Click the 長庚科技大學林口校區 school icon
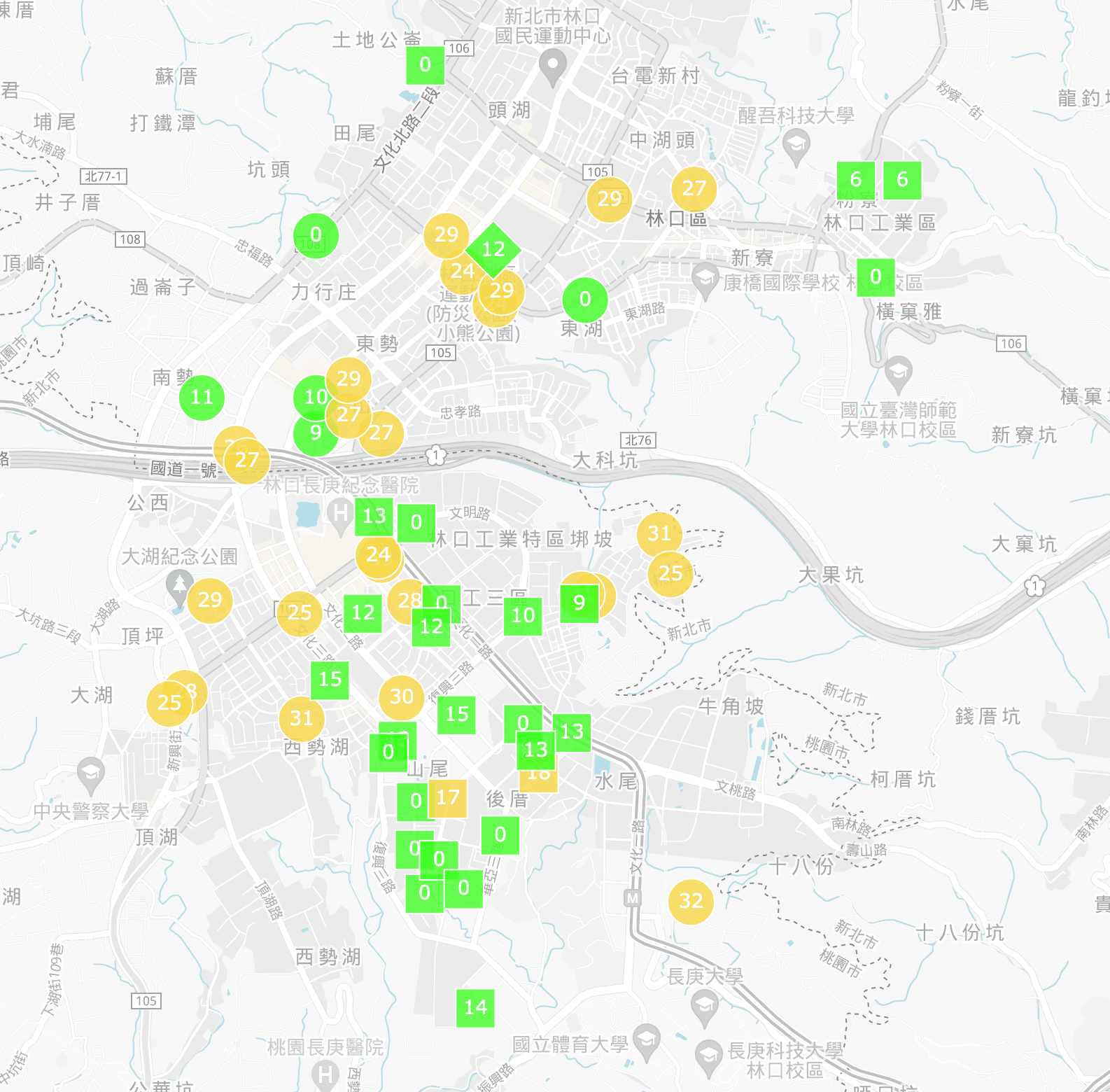This screenshot has height=1092, width=1110. coord(708,1058)
